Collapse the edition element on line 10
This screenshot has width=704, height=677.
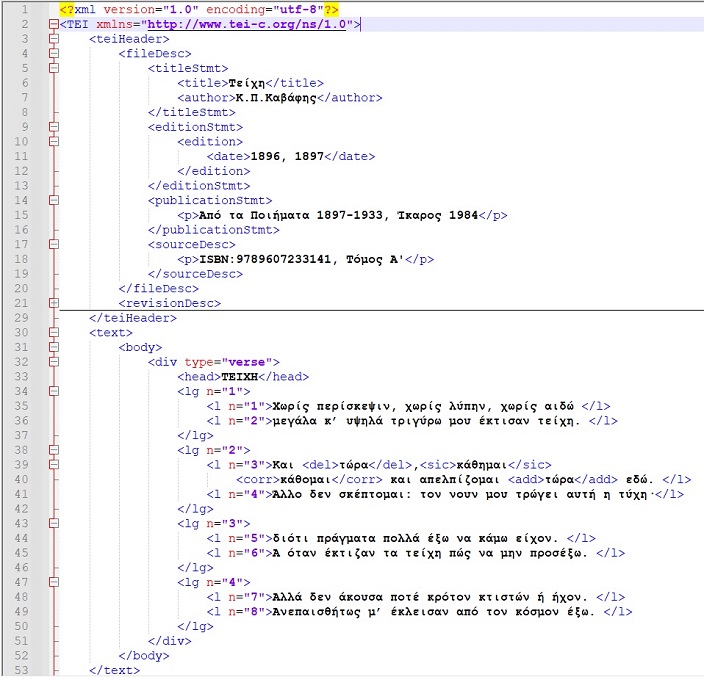[x=54, y=141]
